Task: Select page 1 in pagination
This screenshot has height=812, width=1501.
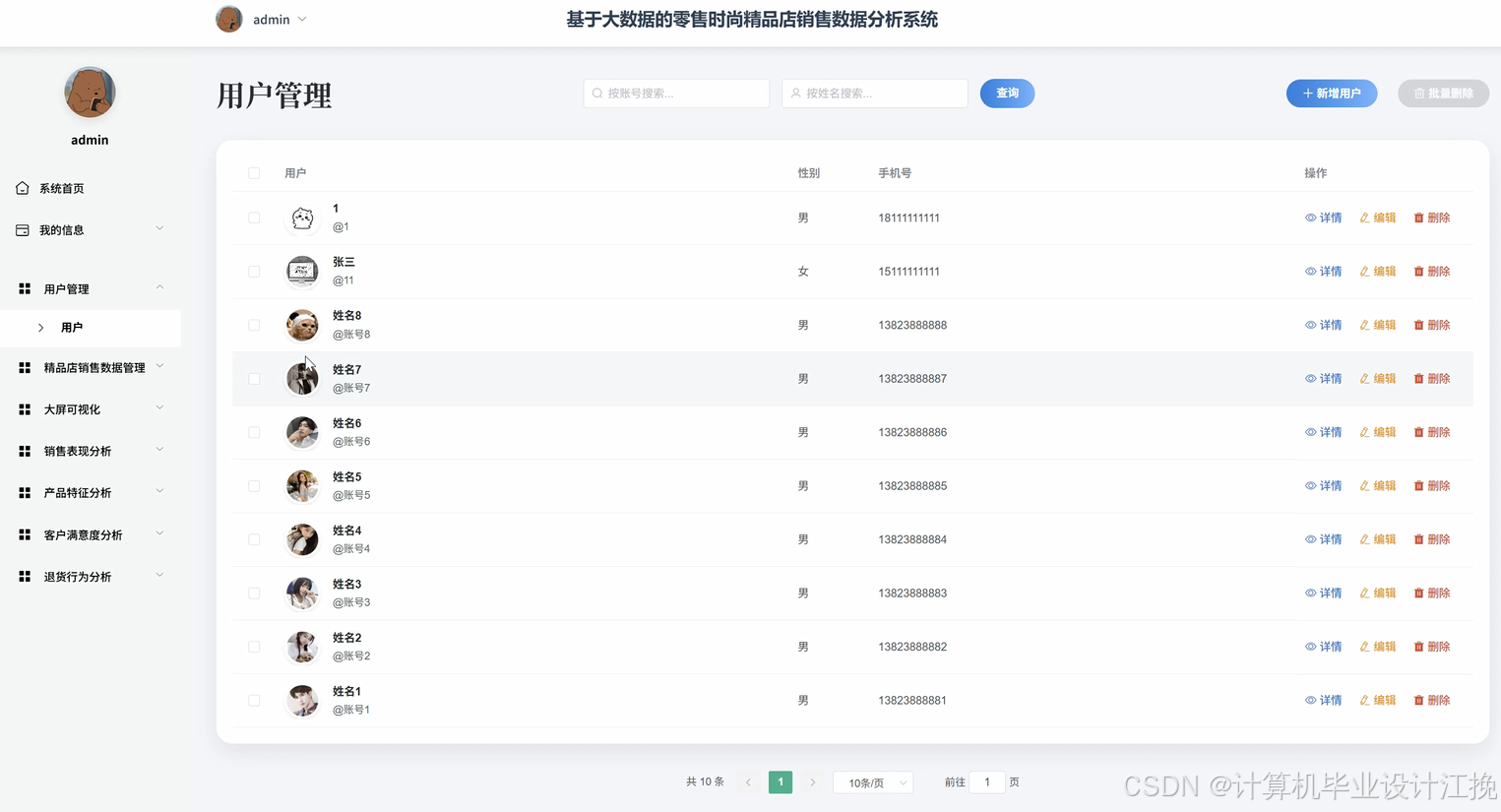Action: pyautogui.click(x=781, y=782)
